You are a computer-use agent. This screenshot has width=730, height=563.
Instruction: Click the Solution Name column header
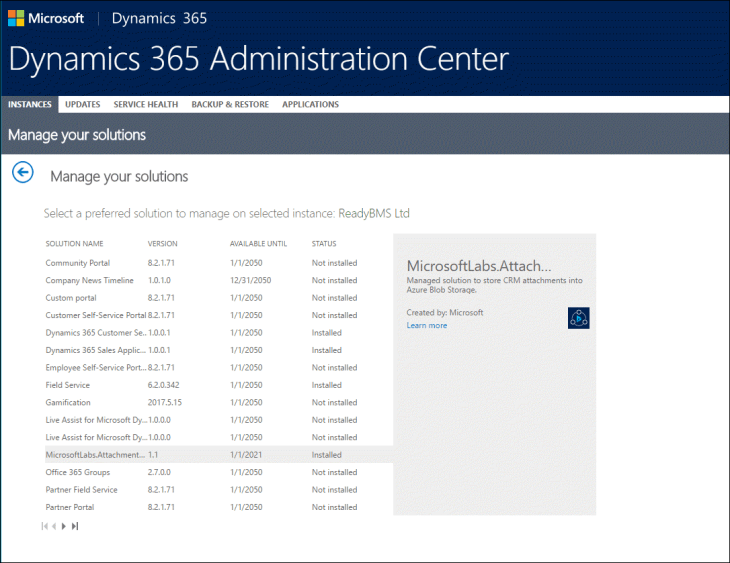(x=74, y=244)
